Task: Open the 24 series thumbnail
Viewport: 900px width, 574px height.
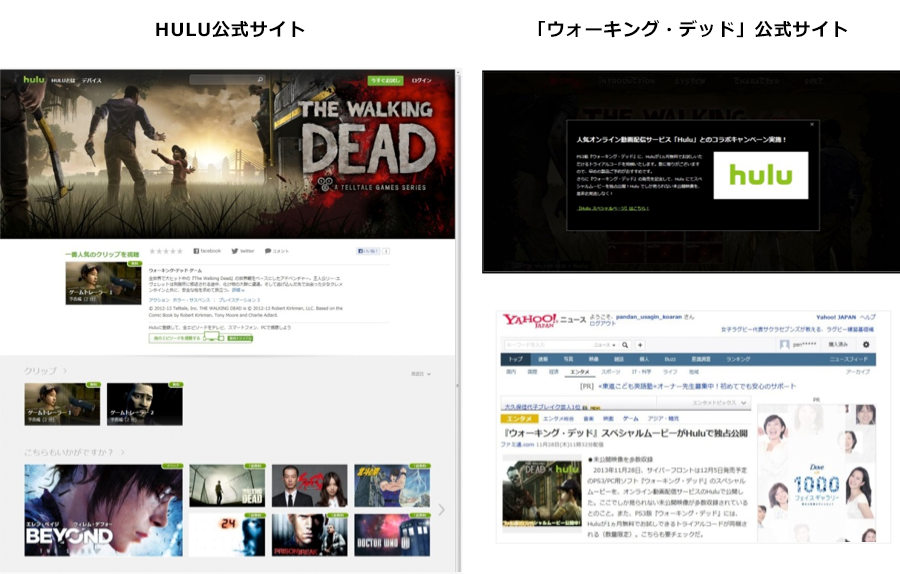Action: [x=227, y=535]
